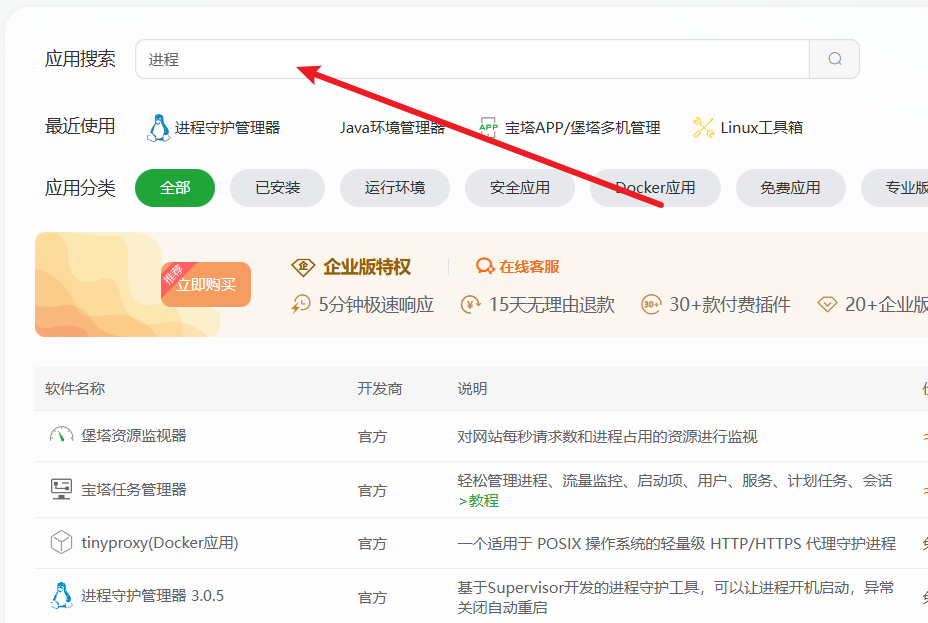
Task: Switch to the 已安装 category
Action: 277,188
